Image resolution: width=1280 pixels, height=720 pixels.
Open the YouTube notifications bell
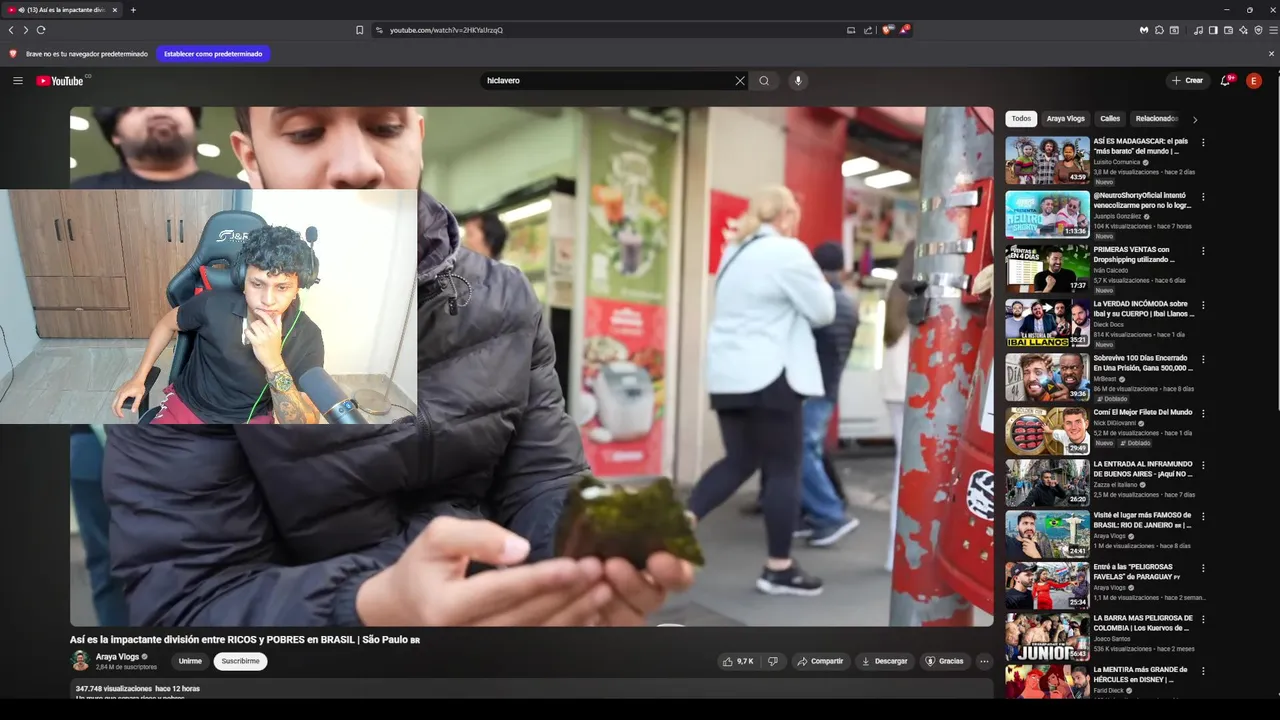point(1226,80)
